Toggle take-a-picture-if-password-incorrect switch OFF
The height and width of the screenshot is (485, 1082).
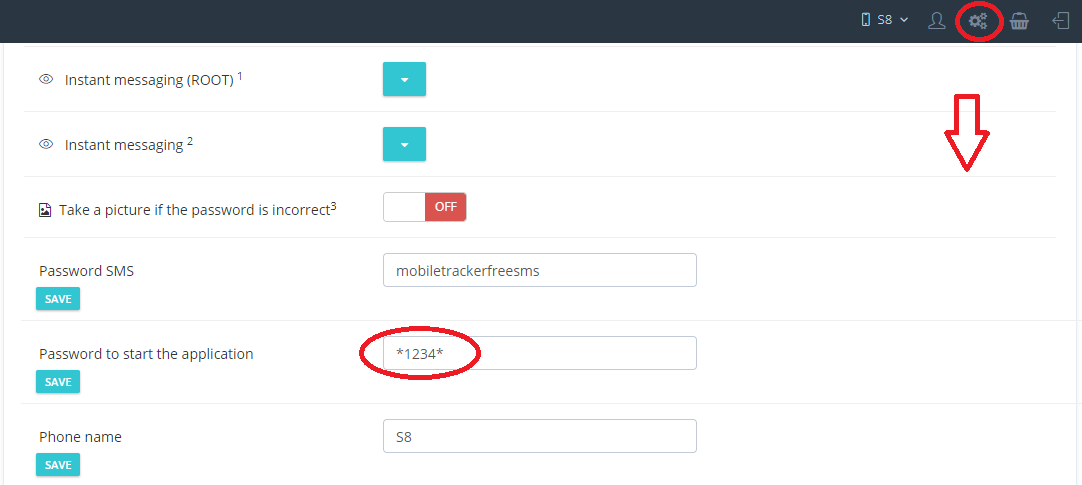(425, 207)
